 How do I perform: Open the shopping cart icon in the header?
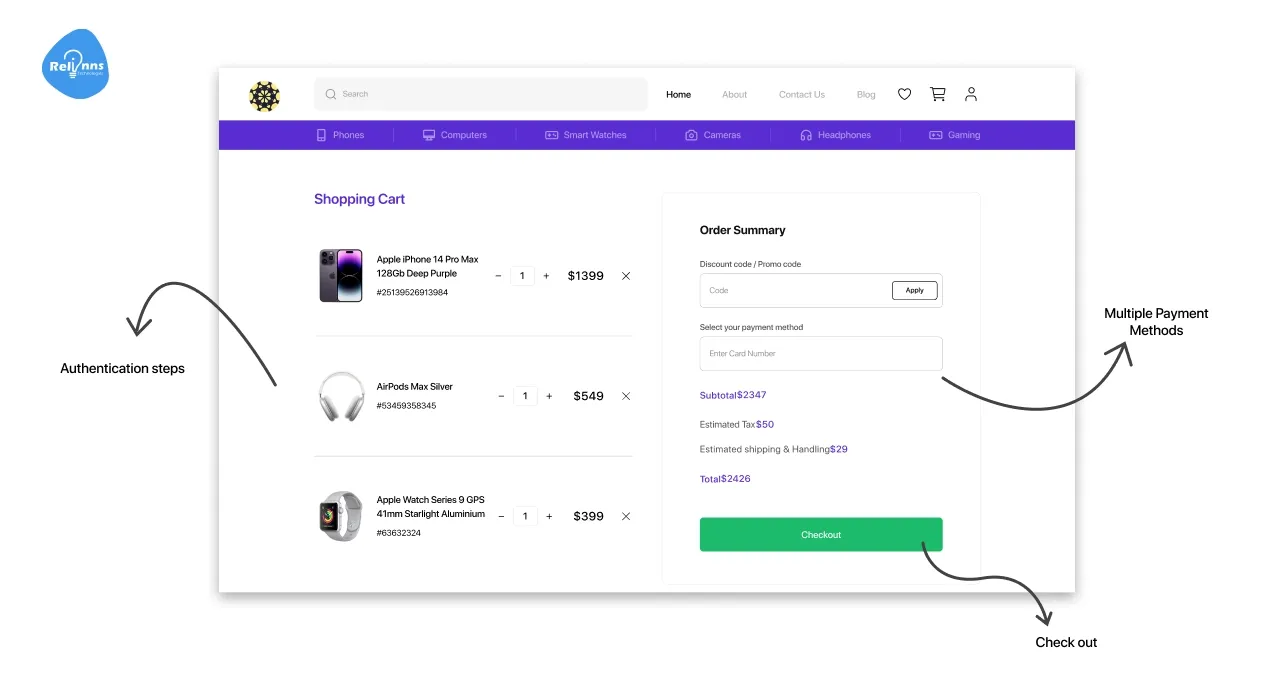[937, 93]
